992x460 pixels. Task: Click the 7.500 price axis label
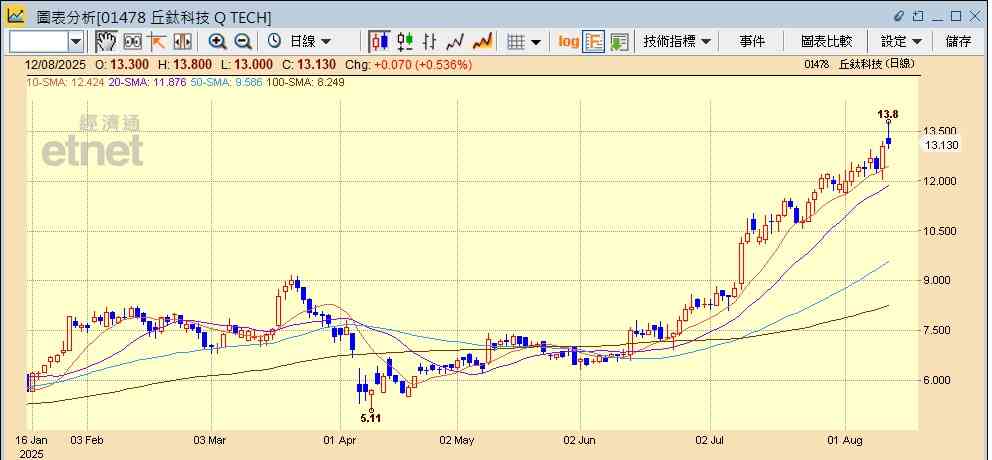point(939,331)
